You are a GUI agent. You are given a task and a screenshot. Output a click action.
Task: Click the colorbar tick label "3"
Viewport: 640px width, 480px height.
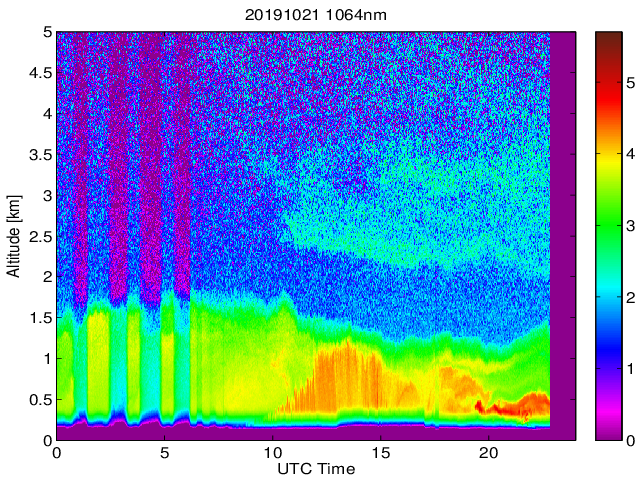pos(631,225)
